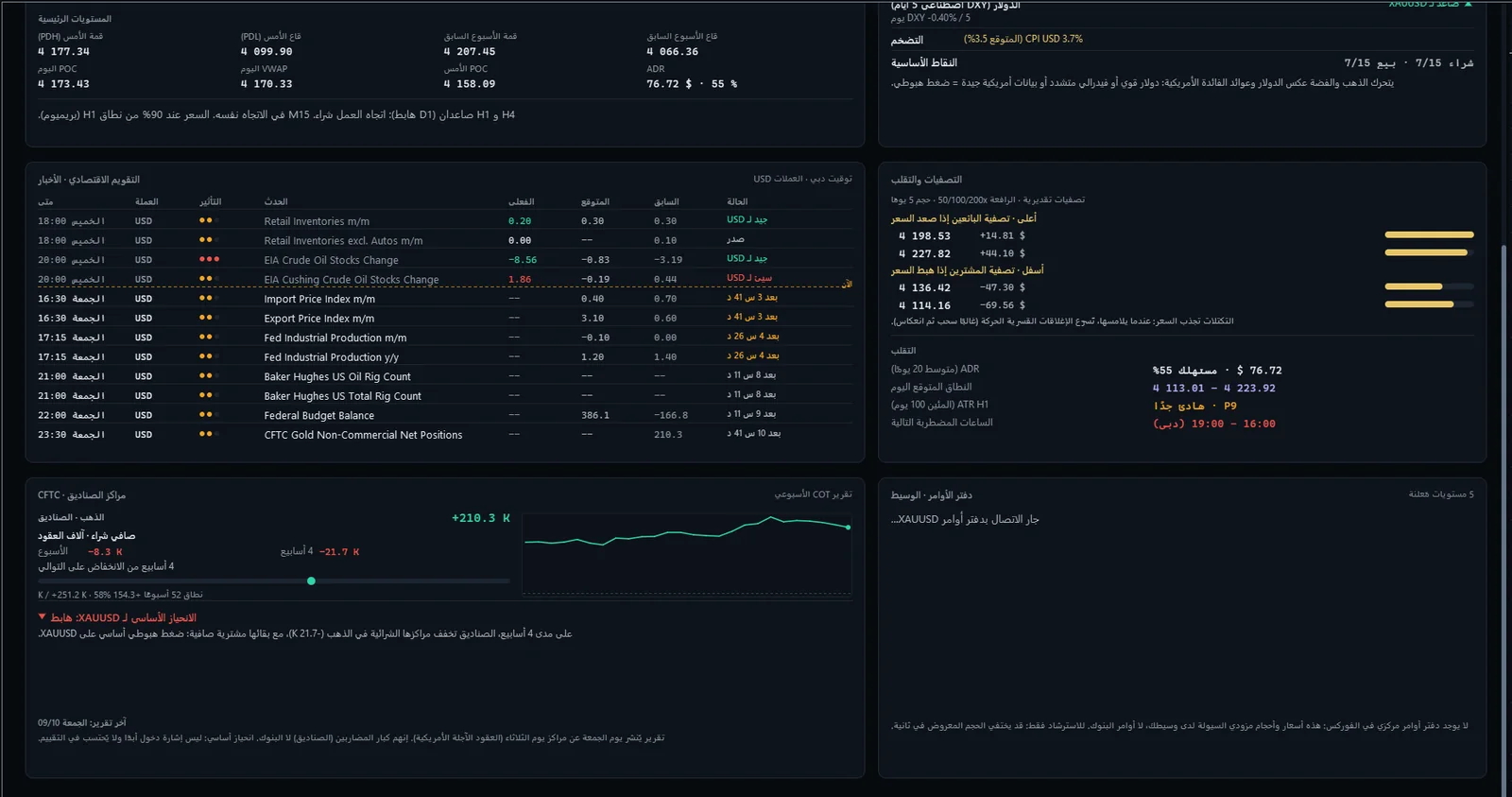Choose the 'Baker Hughes US Total Rig Count' event

(342, 396)
